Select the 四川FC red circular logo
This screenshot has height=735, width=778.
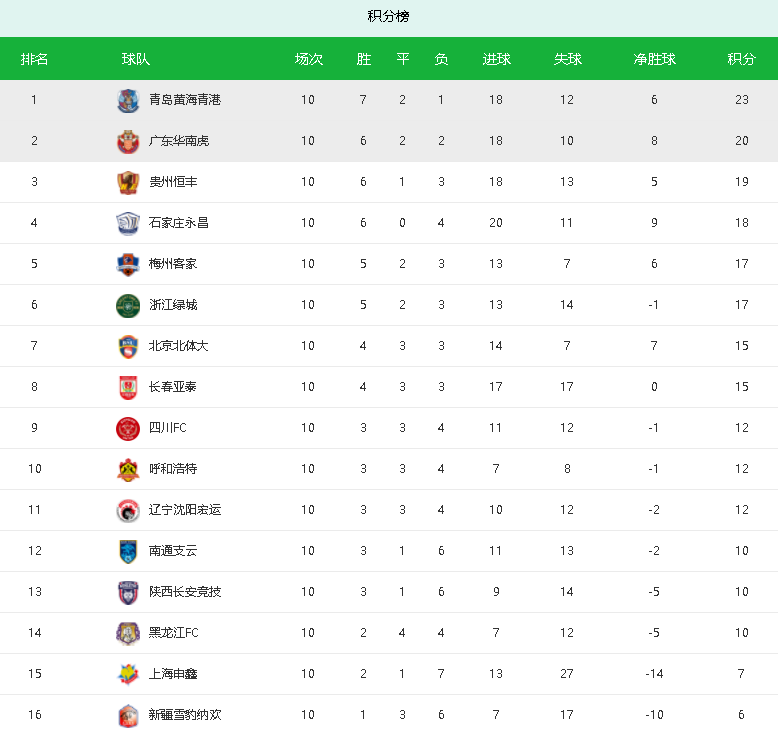click(128, 429)
